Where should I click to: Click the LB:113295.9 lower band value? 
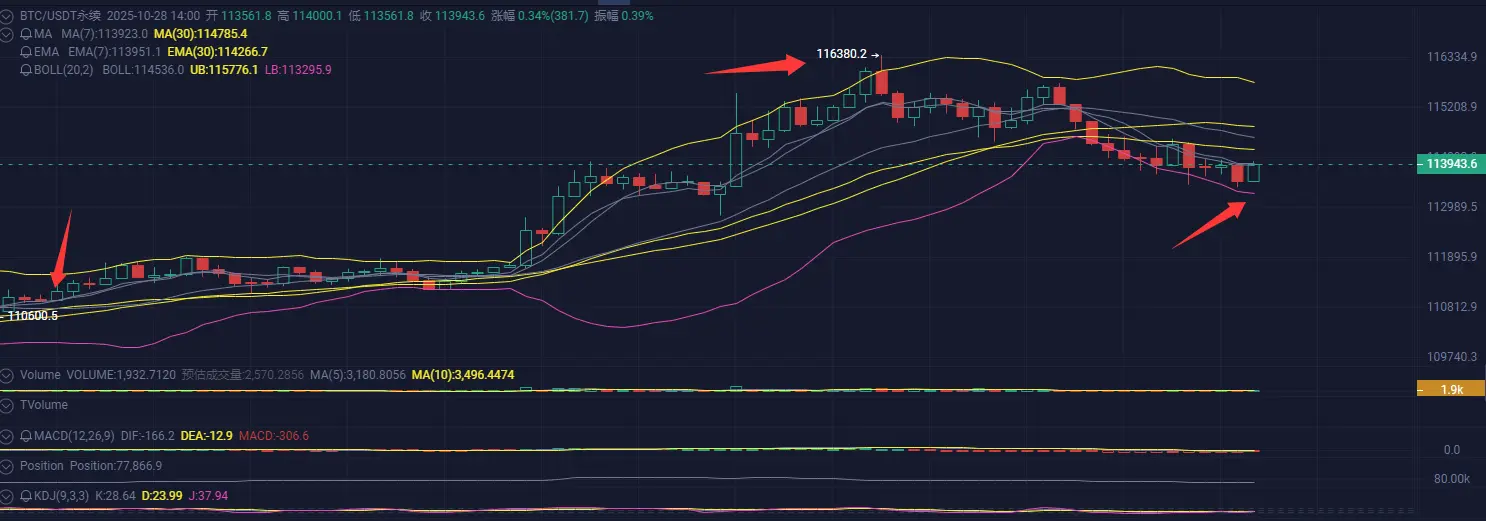coord(298,70)
